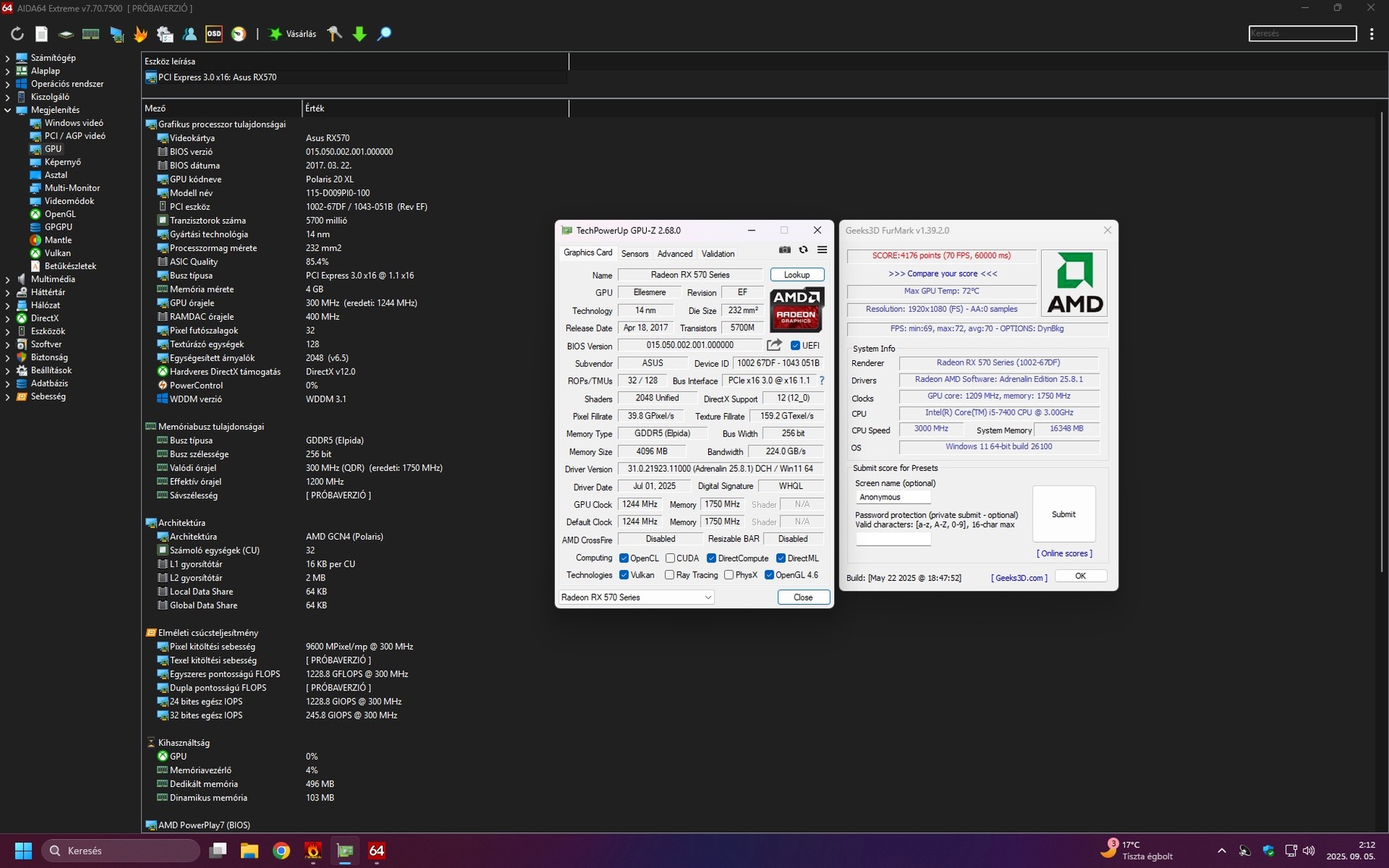This screenshot has width=1389, height=868.
Task: Expand the Alaplap tree node
Action: click(x=8, y=71)
